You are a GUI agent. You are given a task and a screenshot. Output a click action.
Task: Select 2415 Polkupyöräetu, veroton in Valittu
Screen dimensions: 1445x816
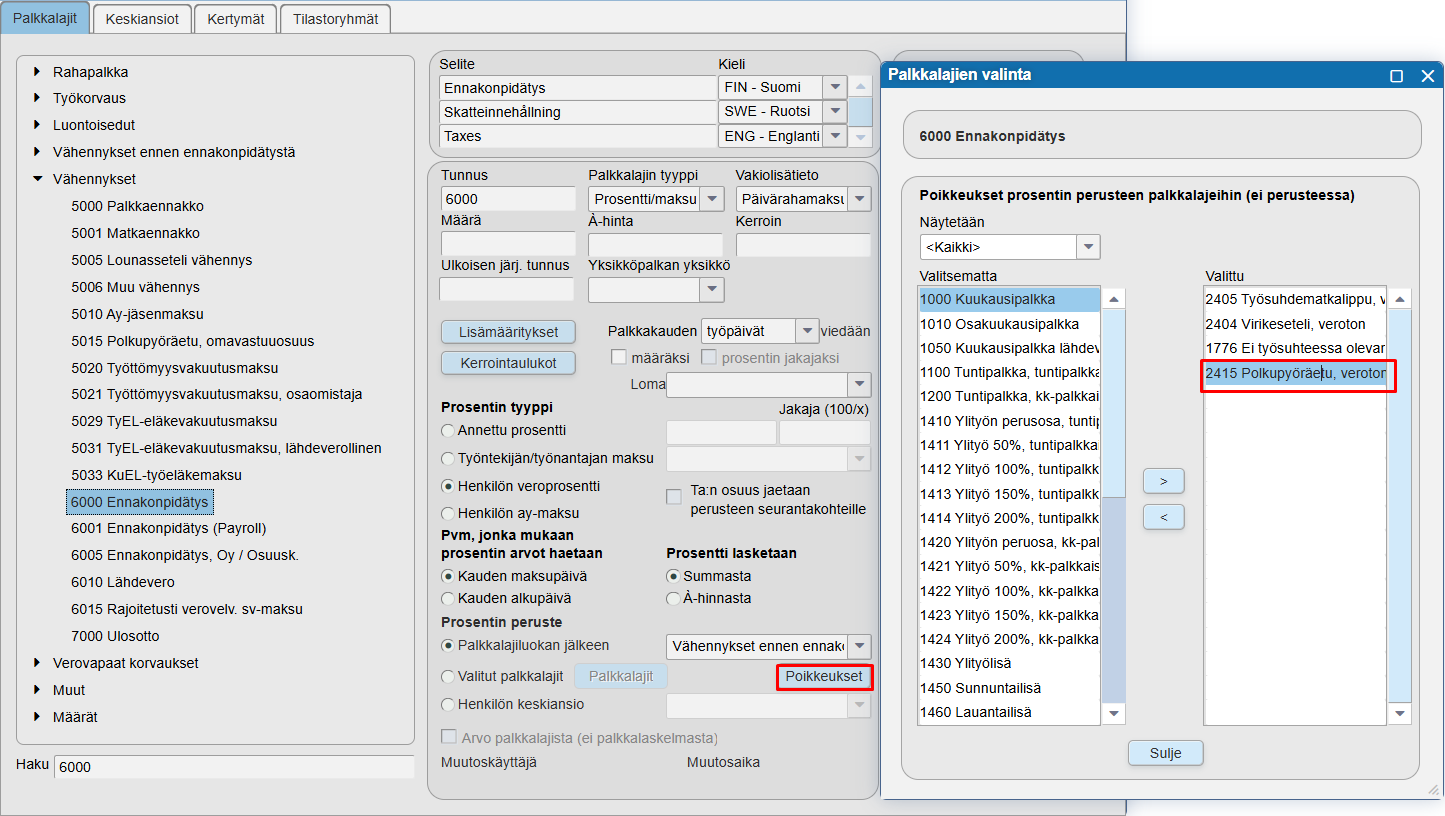tap(1295, 374)
